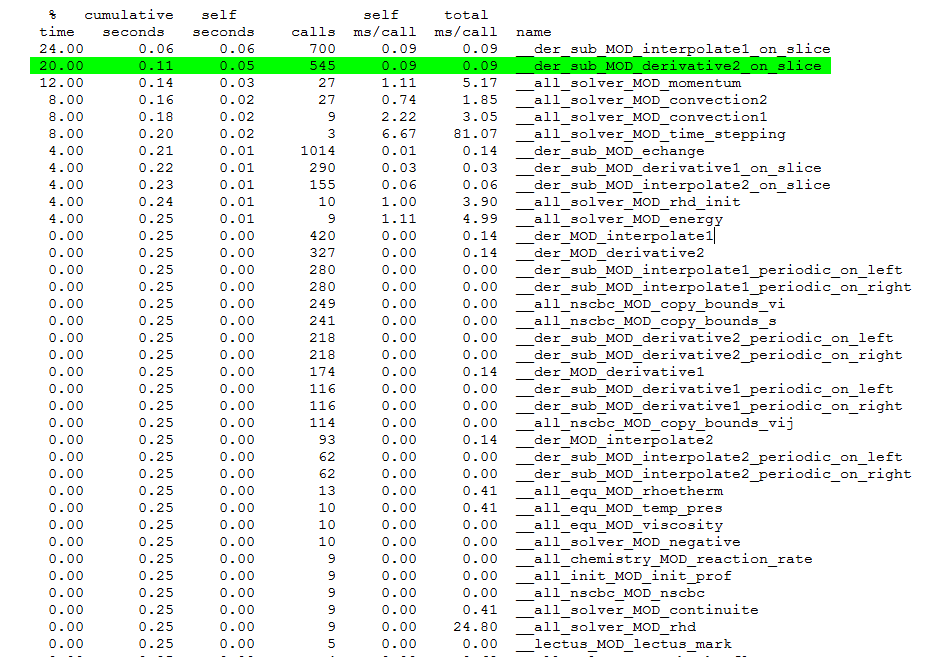Click __all_nscbc_MOD_copy_bounds_s name

[646, 321]
